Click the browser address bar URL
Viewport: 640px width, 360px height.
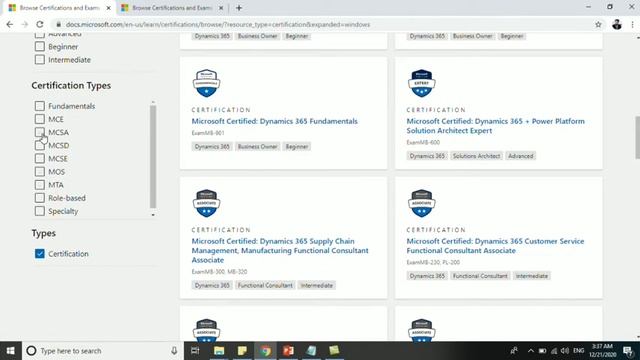click(x=218, y=24)
